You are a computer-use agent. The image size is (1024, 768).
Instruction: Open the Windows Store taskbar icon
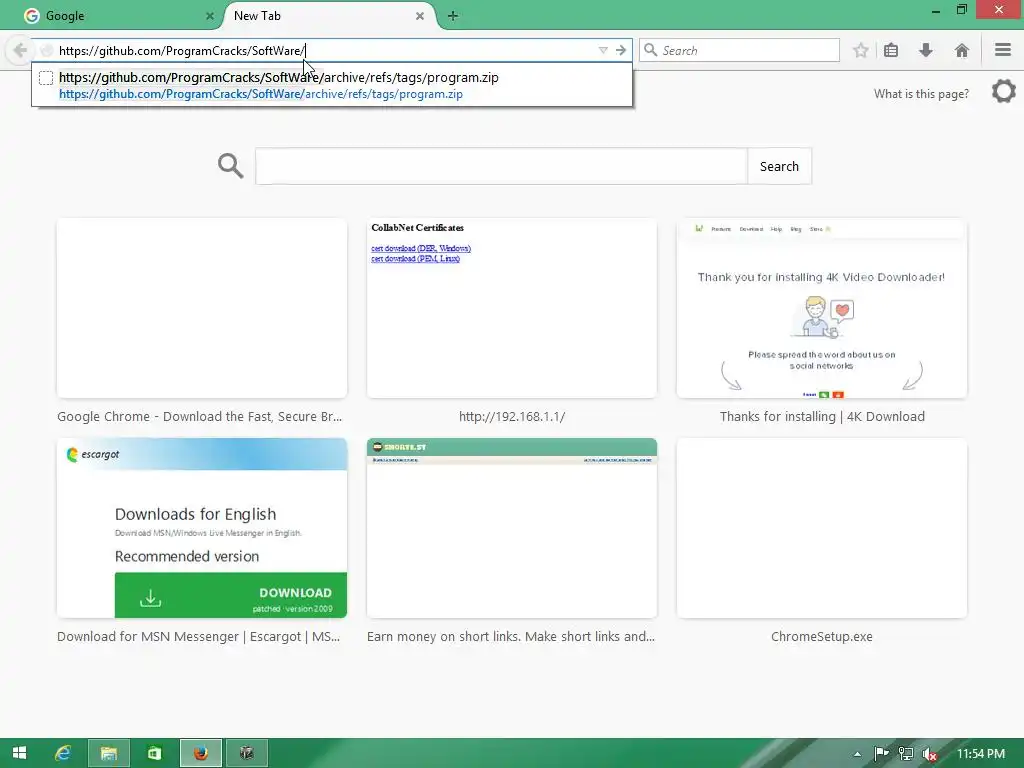pyautogui.click(x=155, y=753)
